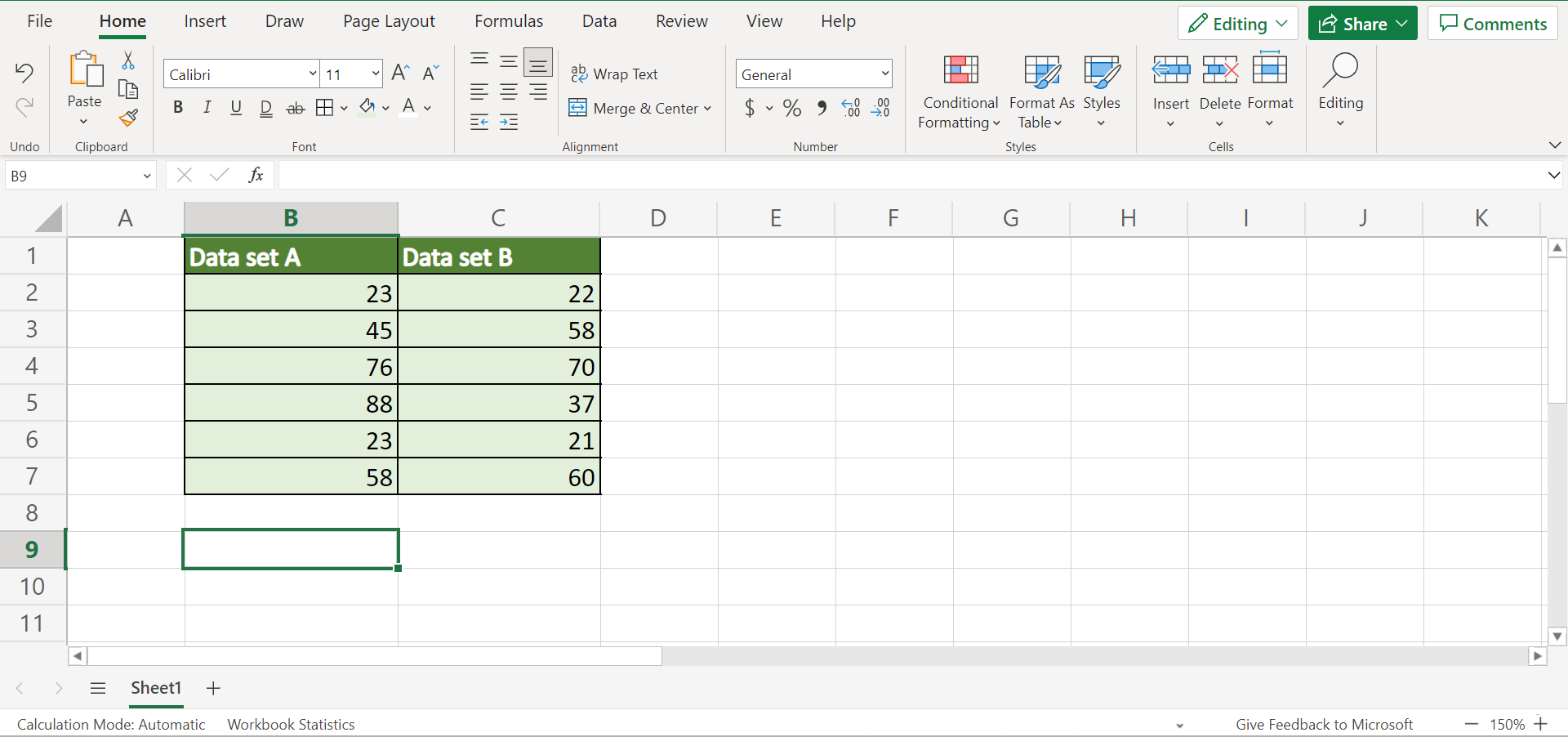Click the Undo arrow icon
1568x737 pixels.
click(x=24, y=73)
